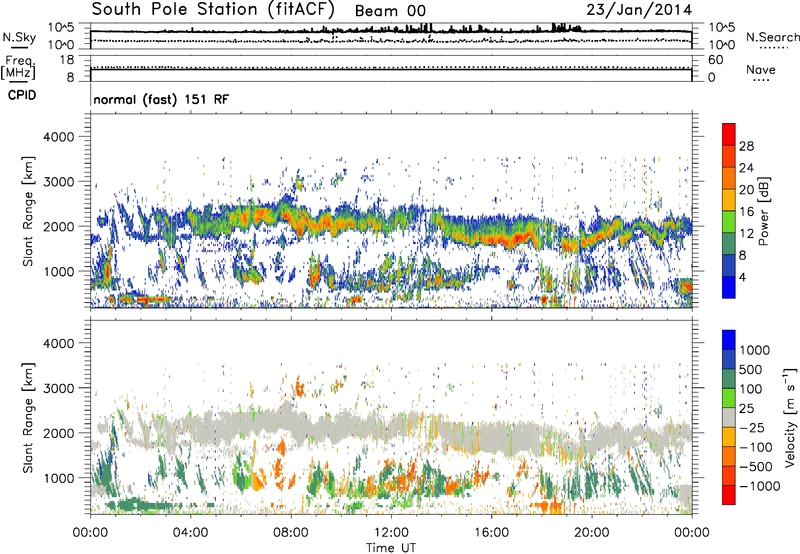Screen dimensions: 800x554
Task: Click the 'South Pole Station (fitACF)' title
Action: click(213, 9)
